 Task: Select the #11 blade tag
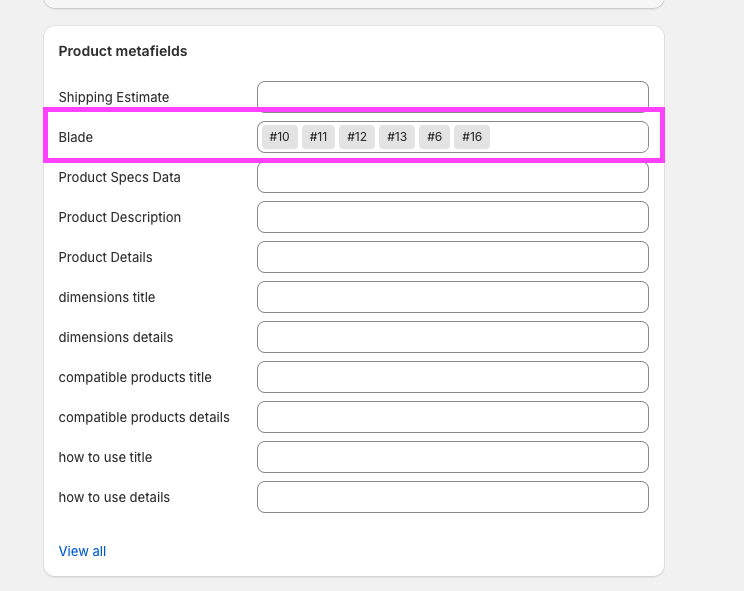coord(318,137)
